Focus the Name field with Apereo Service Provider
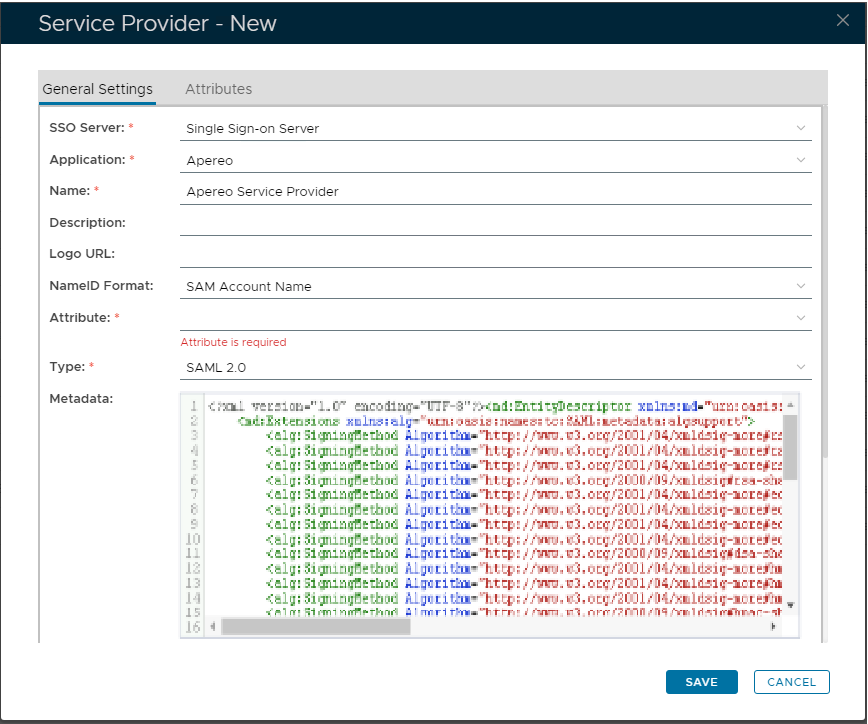868x724 pixels. [x=495, y=191]
